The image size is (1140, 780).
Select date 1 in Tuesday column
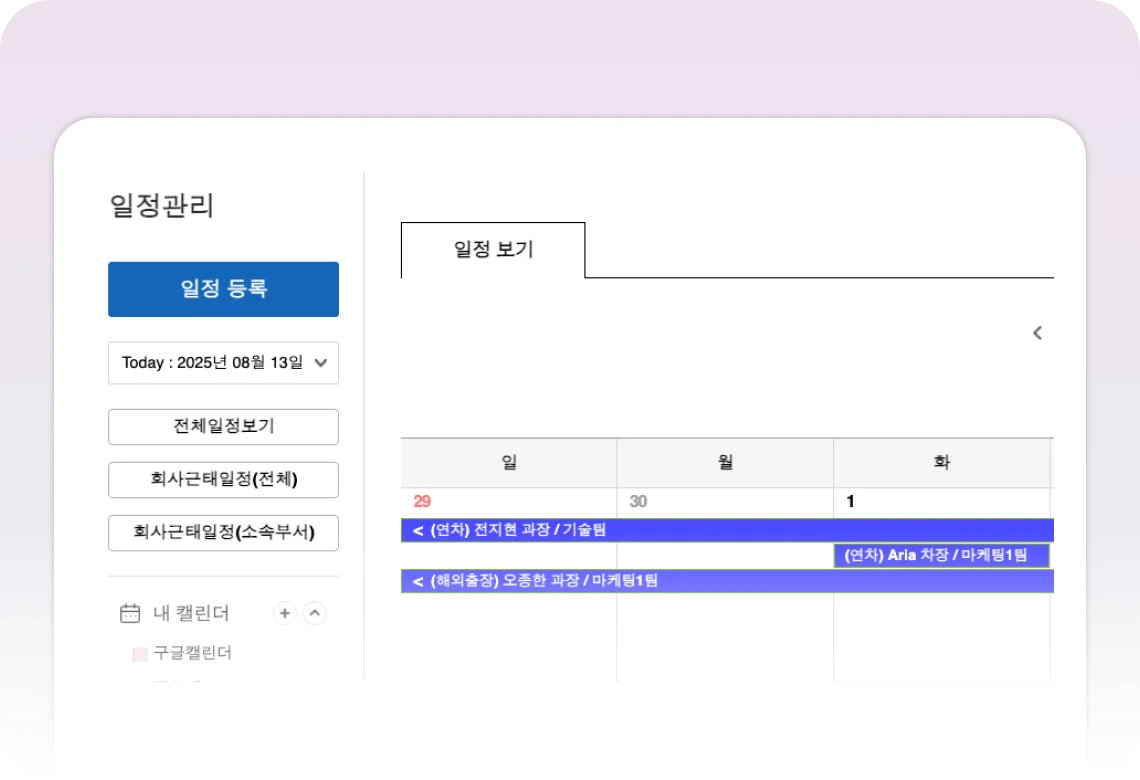coord(850,502)
